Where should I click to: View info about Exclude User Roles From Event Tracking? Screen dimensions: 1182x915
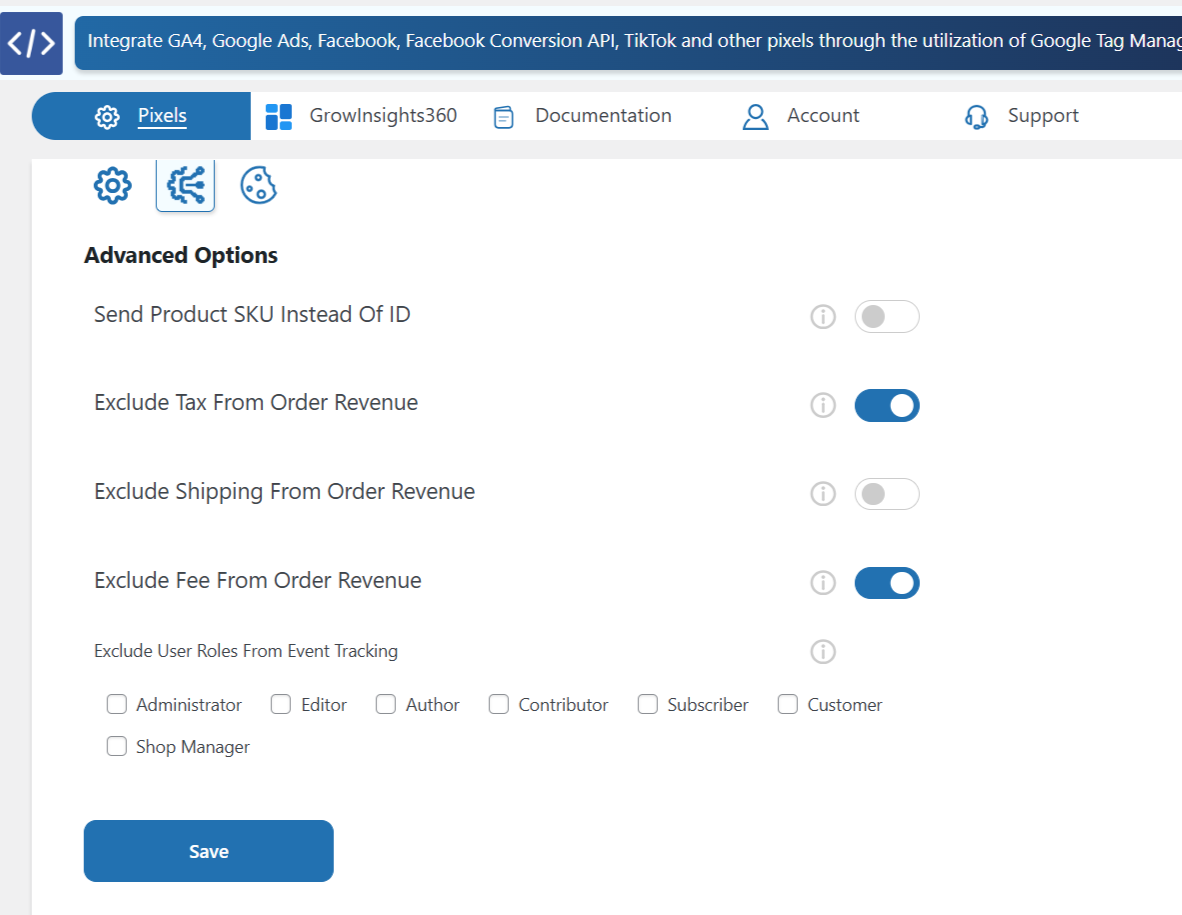tap(823, 651)
